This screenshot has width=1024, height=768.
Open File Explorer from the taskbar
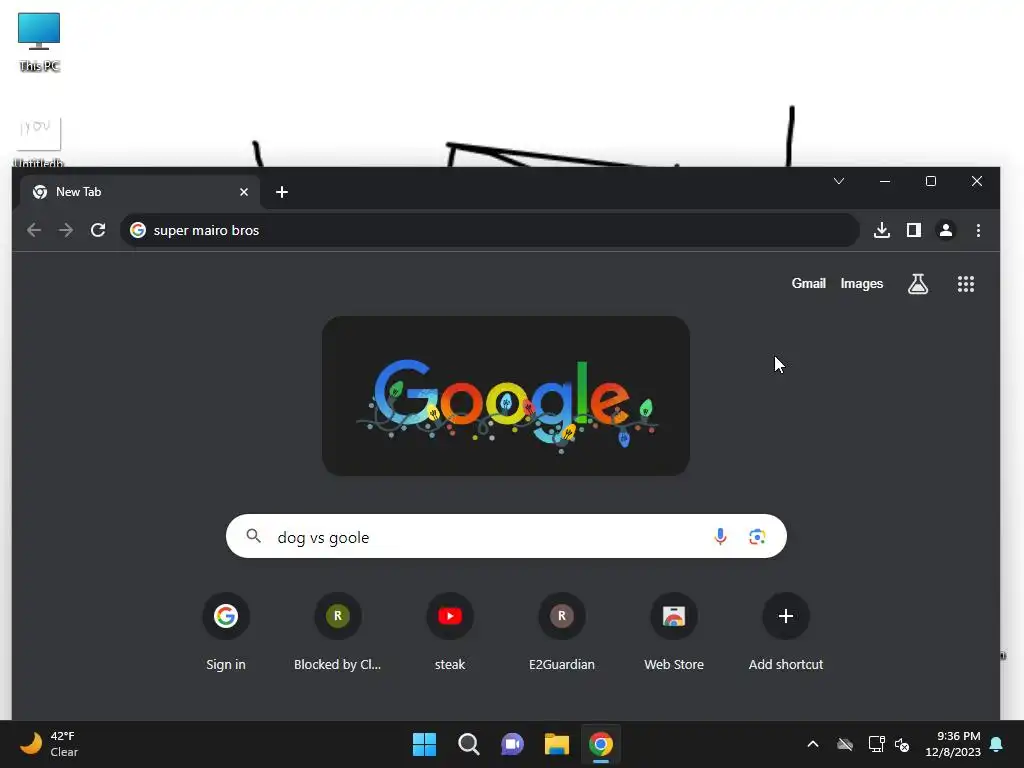click(557, 744)
